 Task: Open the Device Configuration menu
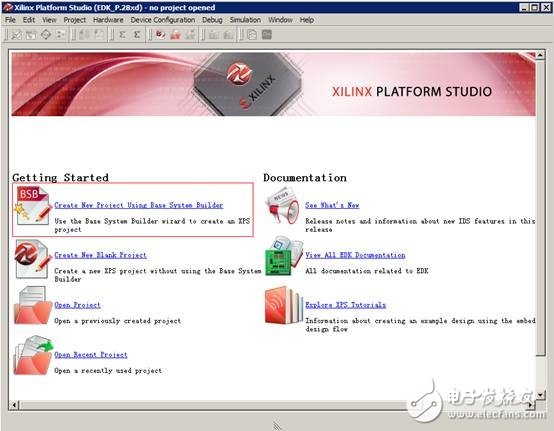(163, 20)
